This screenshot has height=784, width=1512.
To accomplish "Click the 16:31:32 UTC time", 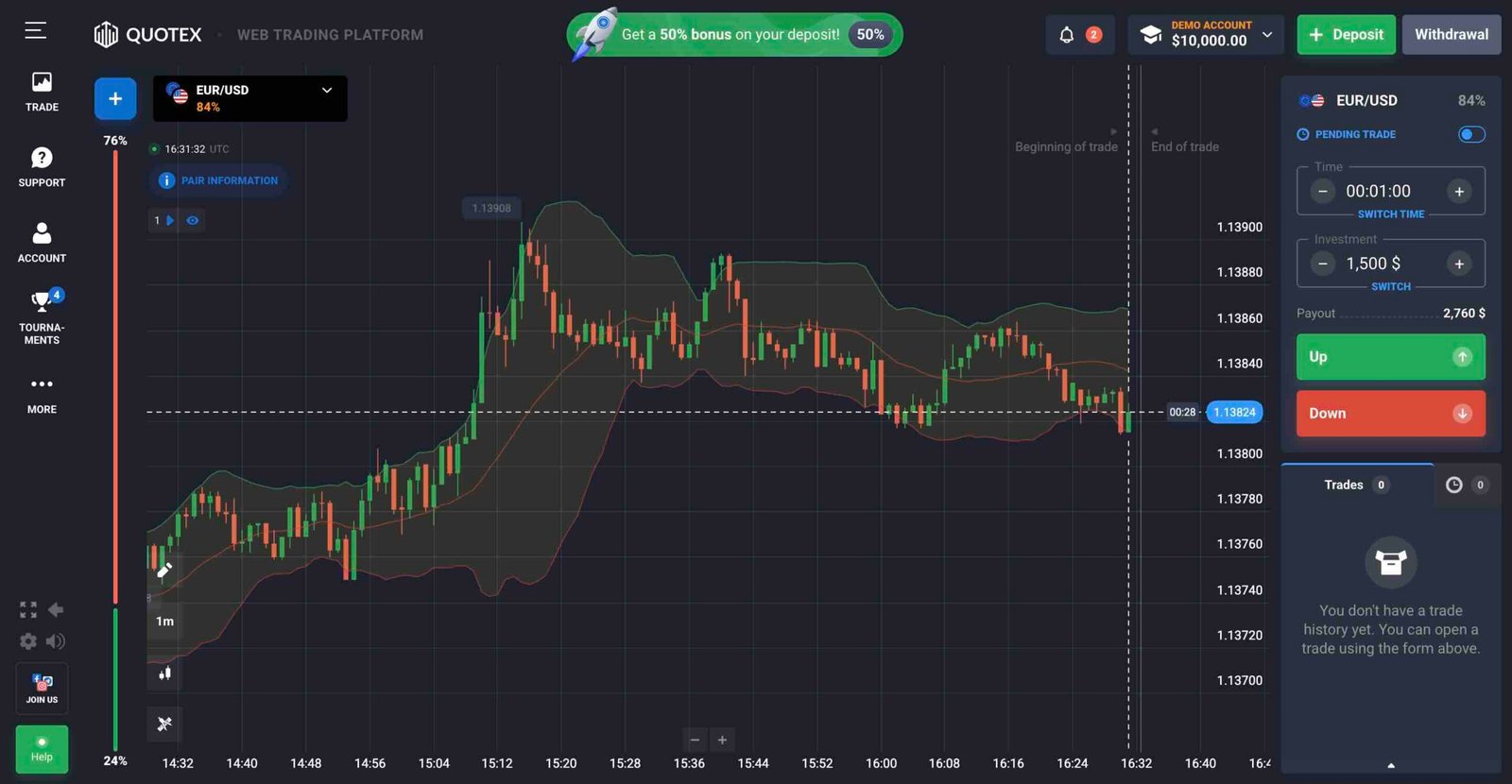I will (197, 149).
